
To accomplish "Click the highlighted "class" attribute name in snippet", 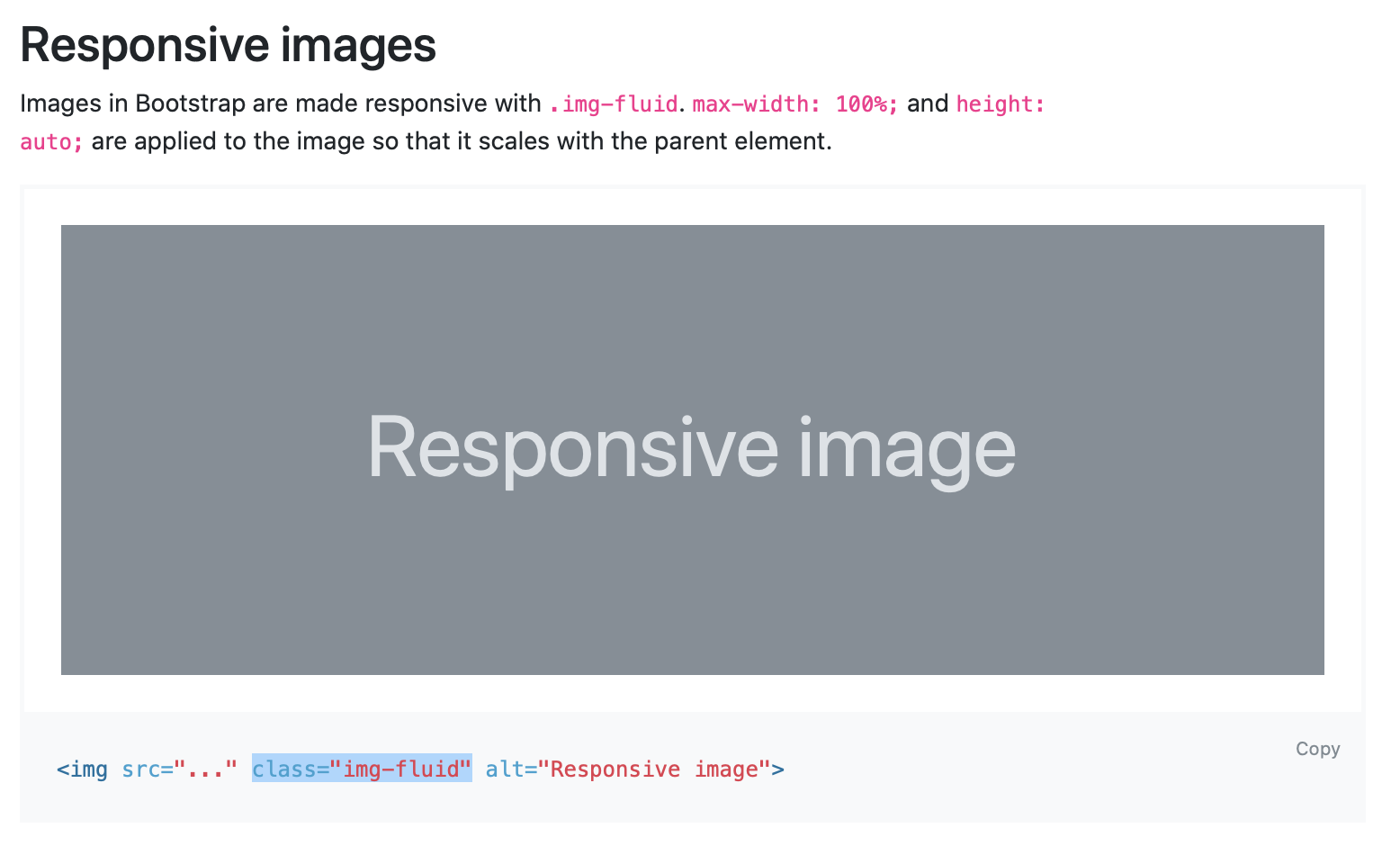I will tap(283, 769).
